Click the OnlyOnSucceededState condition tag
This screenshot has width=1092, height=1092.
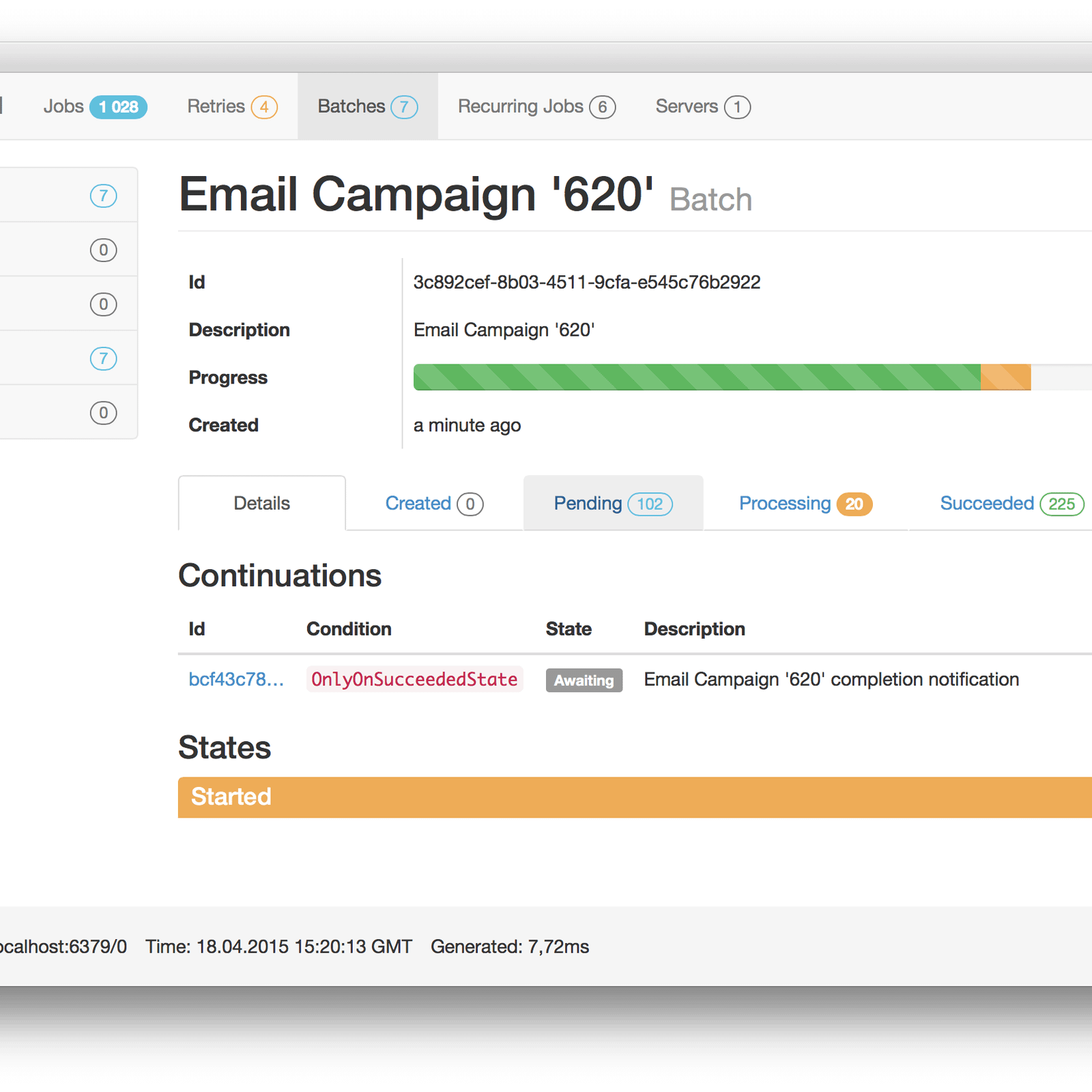(x=414, y=680)
